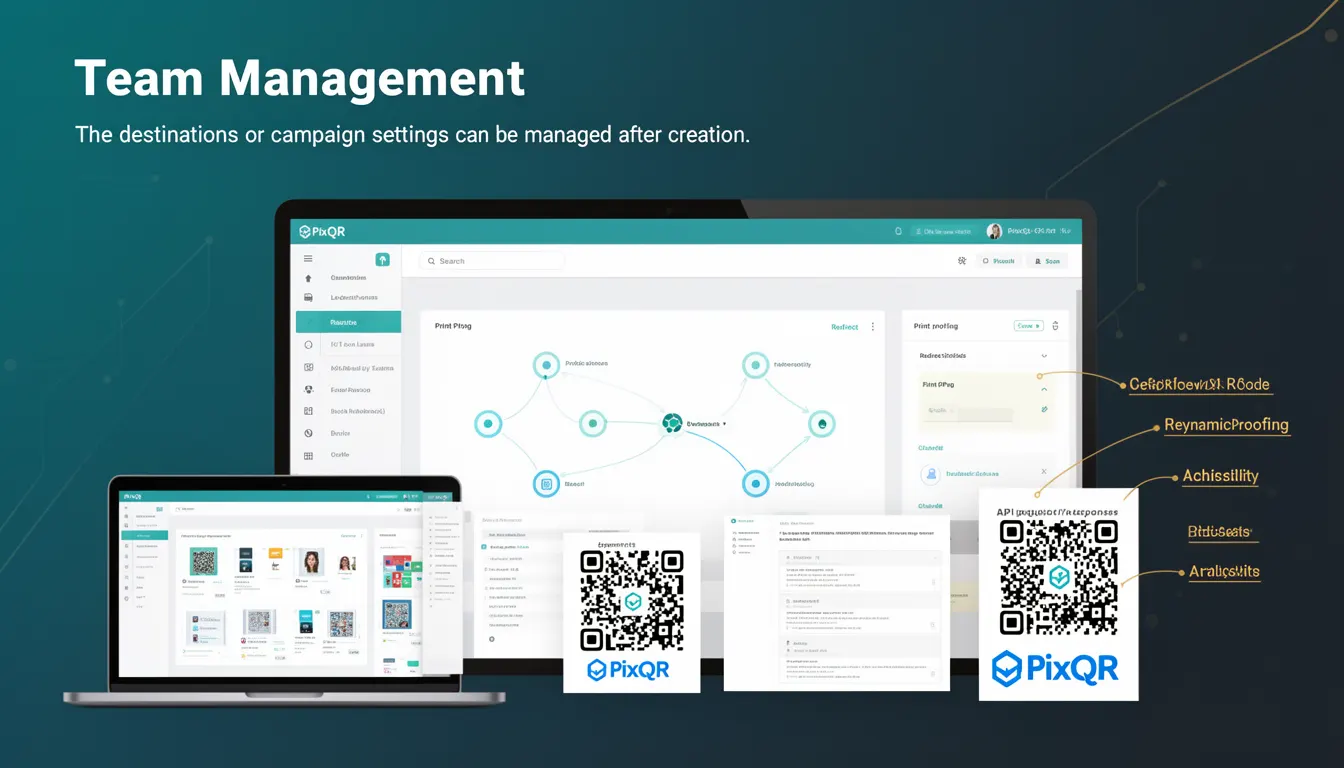This screenshot has width=1344, height=768.
Task: Select the far-left circular node in the diagram
Action: pyautogui.click(x=488, y=424)
